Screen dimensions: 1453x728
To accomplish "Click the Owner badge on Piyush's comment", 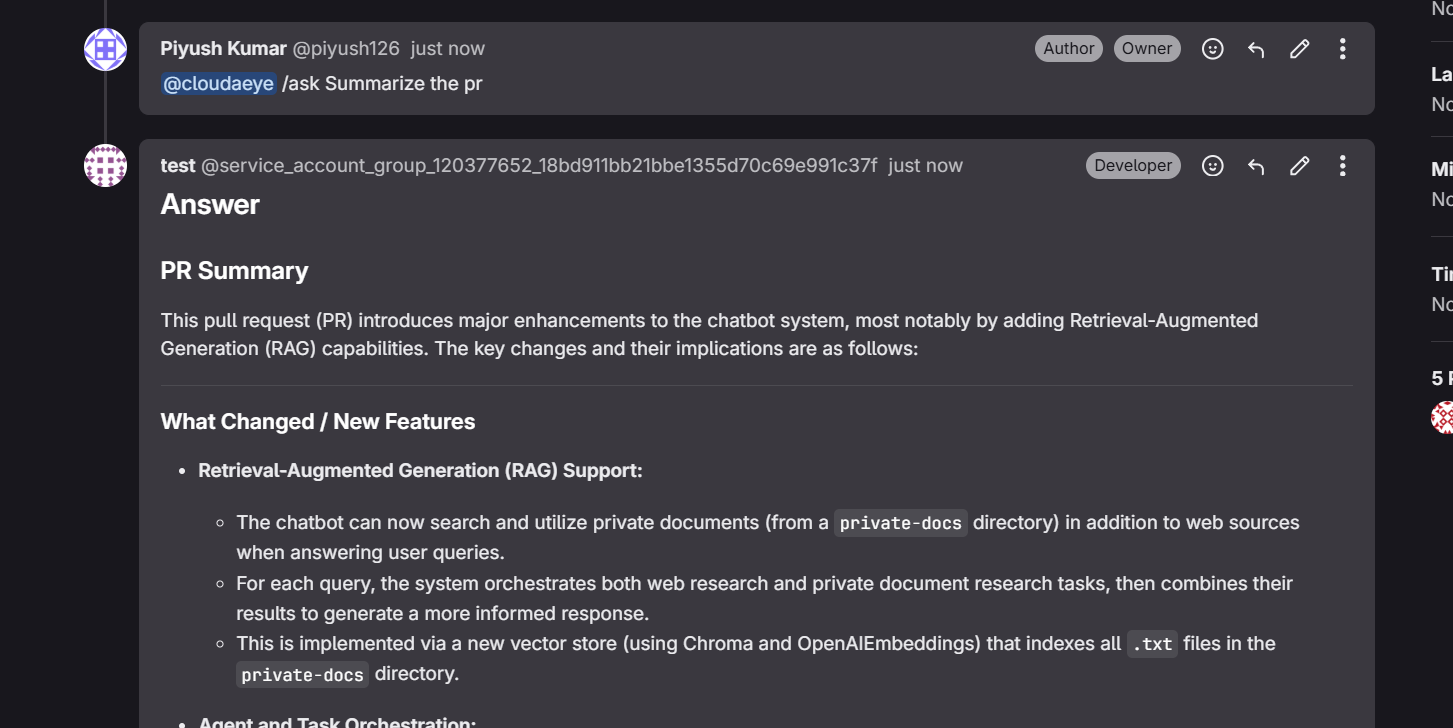I will click(1147, 49).
